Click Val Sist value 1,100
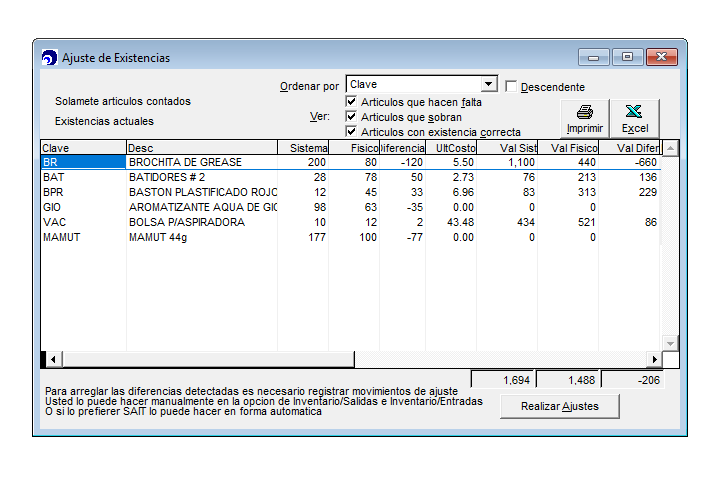Screen dimensions: 717x485 521,162
